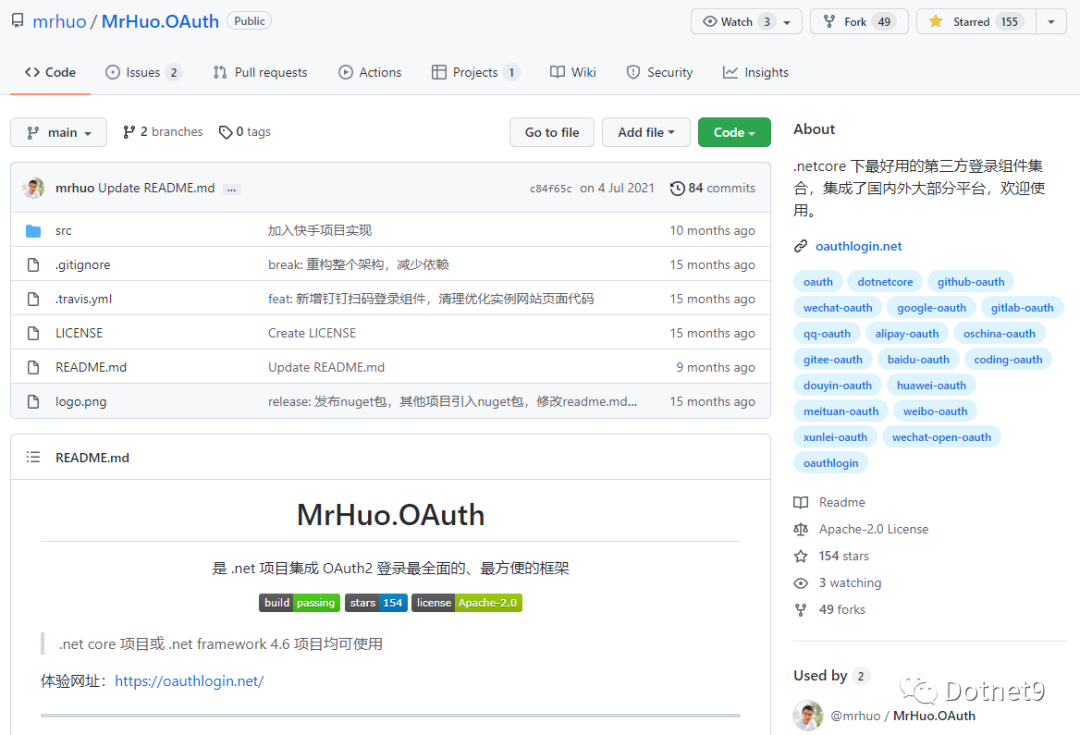Viewport: 1080px width, 735px height.
Task: Toggle the Starred button
Action: click(976, 21)
